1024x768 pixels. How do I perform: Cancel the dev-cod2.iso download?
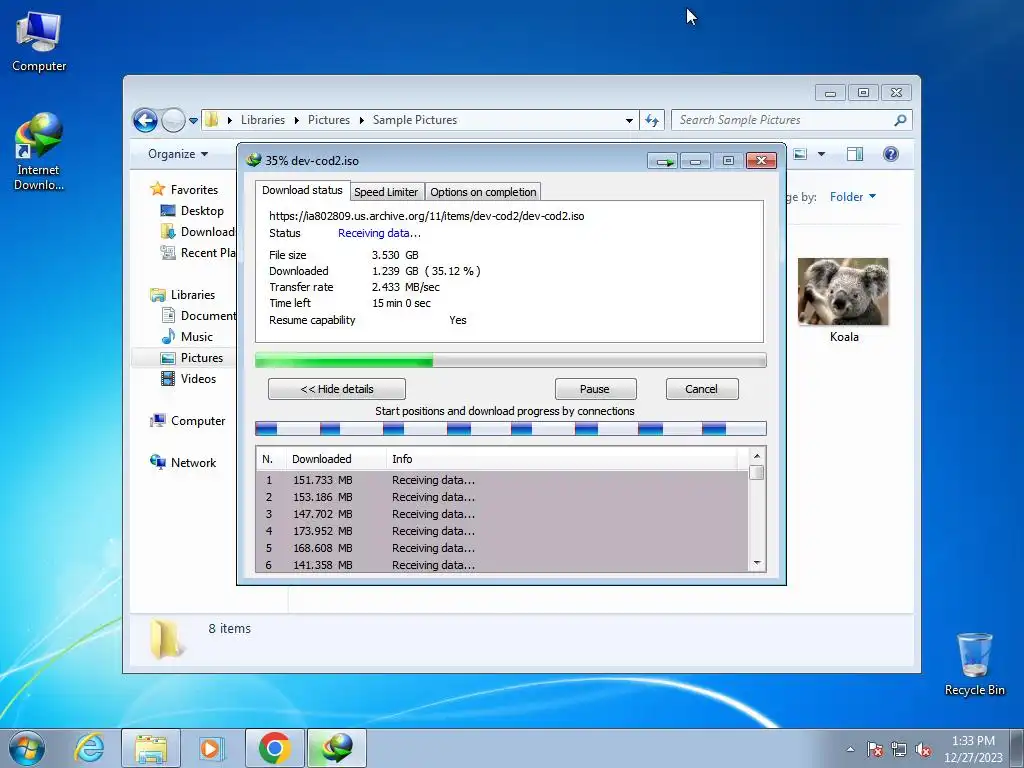coord(702,389)
